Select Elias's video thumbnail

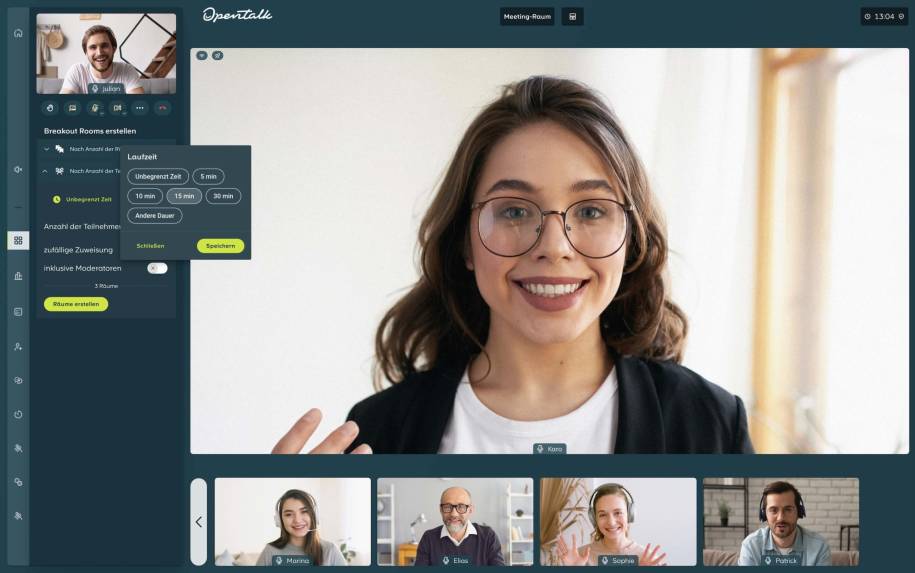(x=455, y=522)
